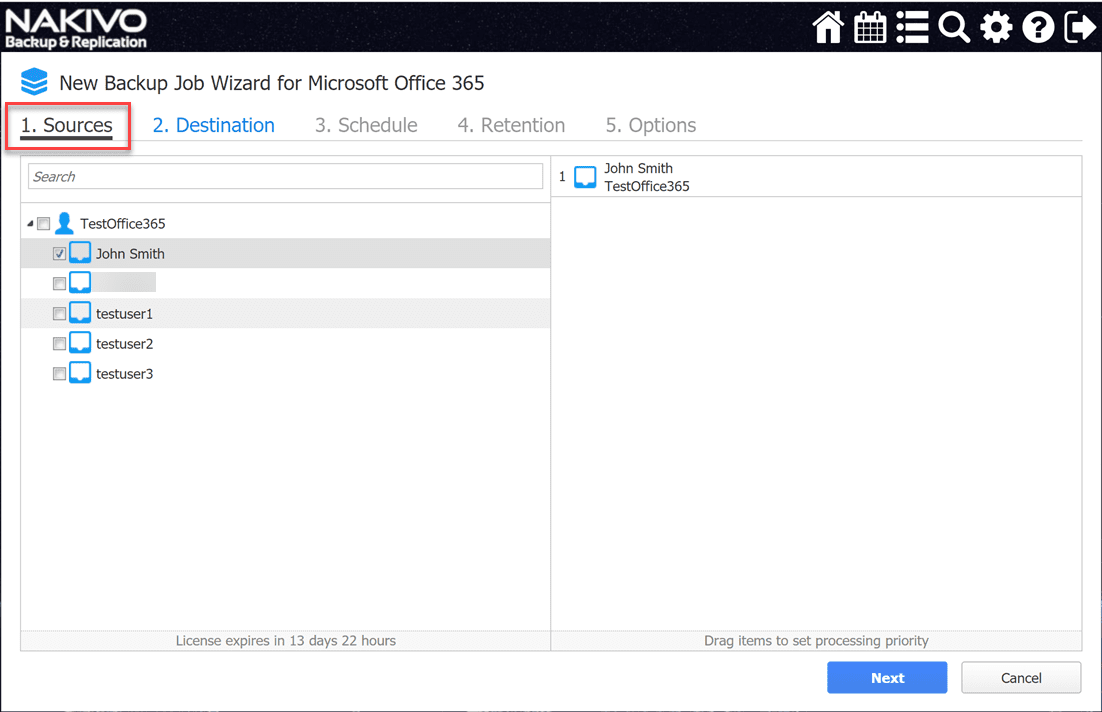Screen dimensions: 1102x712
Task: Click the log out arrow icon
Action: pos(1080,27)
